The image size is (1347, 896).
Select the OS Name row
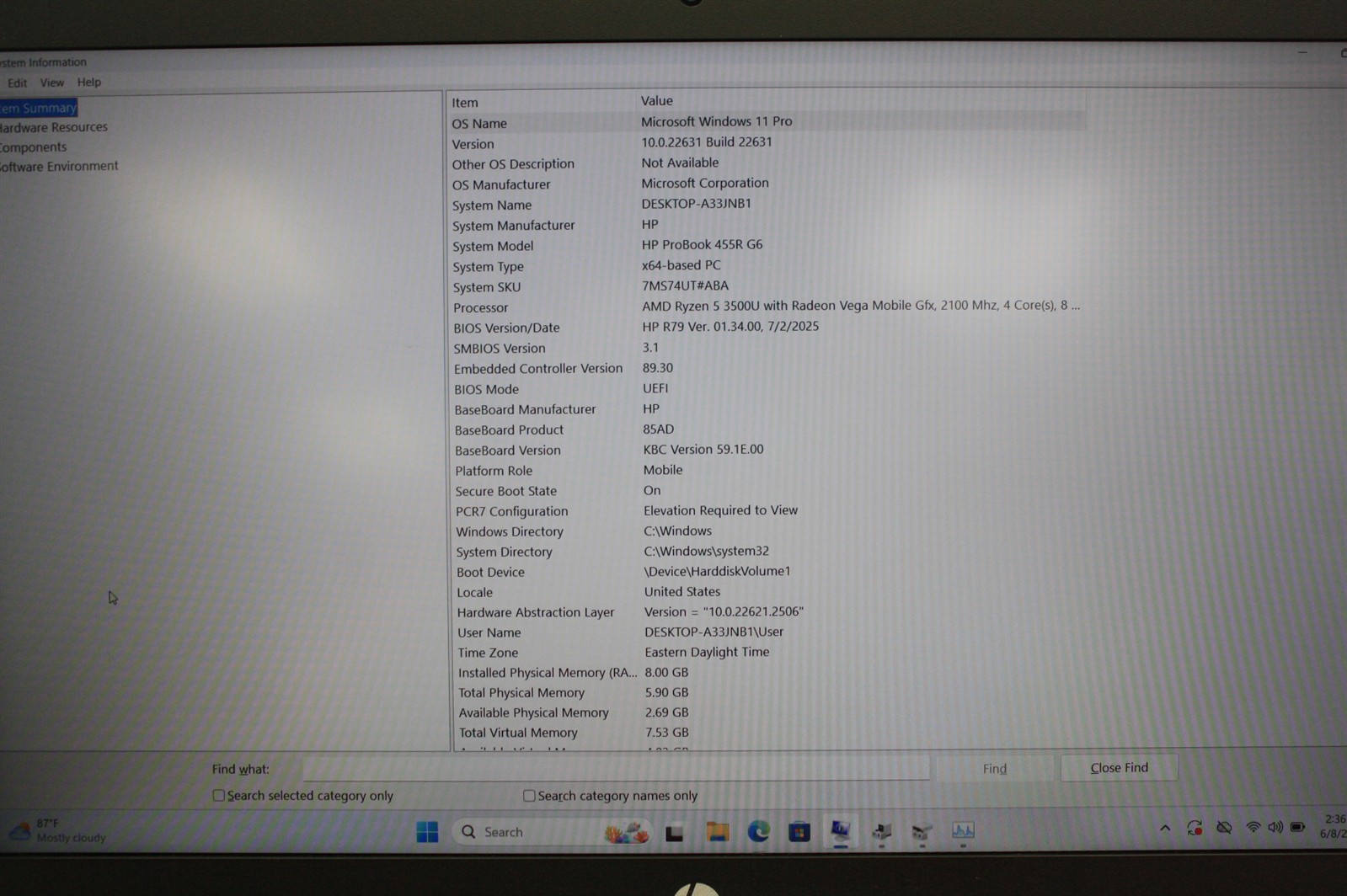pyautogui.click(x=767, y=122)
